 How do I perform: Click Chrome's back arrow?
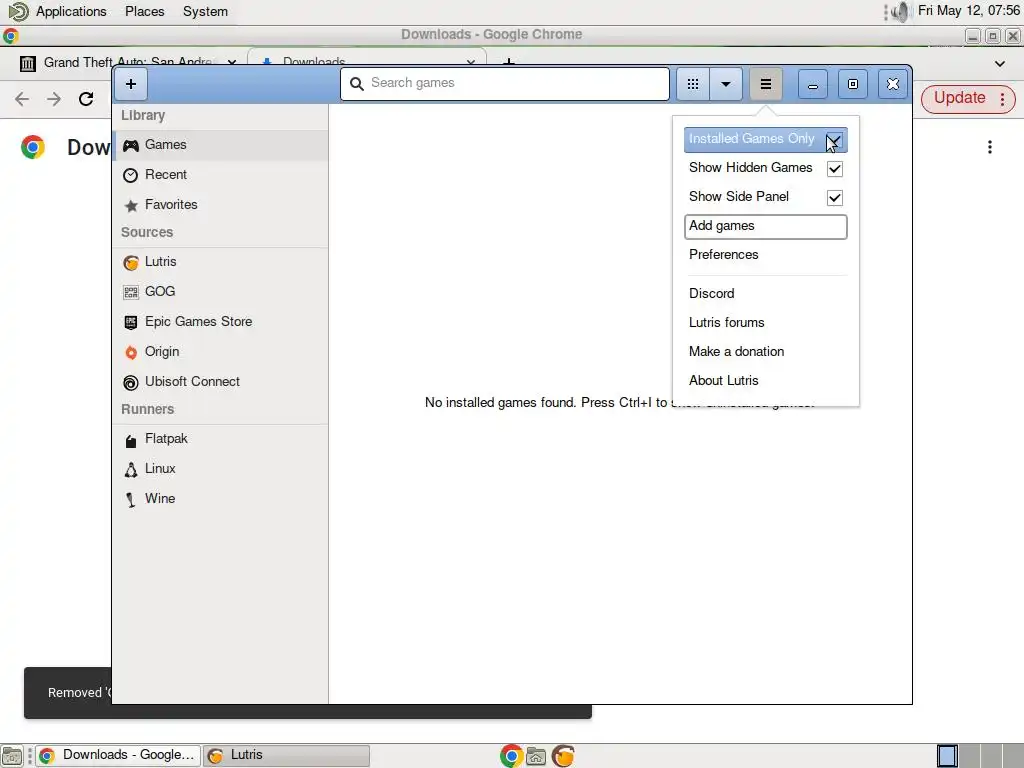[x=22, y=99]
